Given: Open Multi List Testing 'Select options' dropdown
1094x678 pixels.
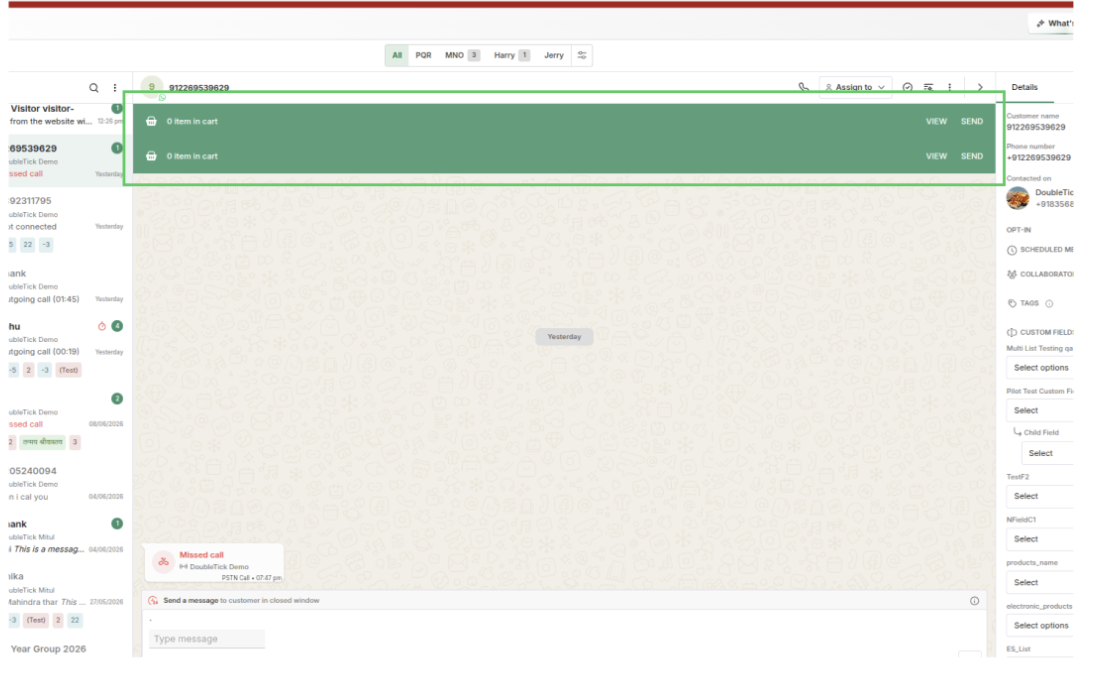Looking at the screenshot, I should click(x=1040, y=368).
